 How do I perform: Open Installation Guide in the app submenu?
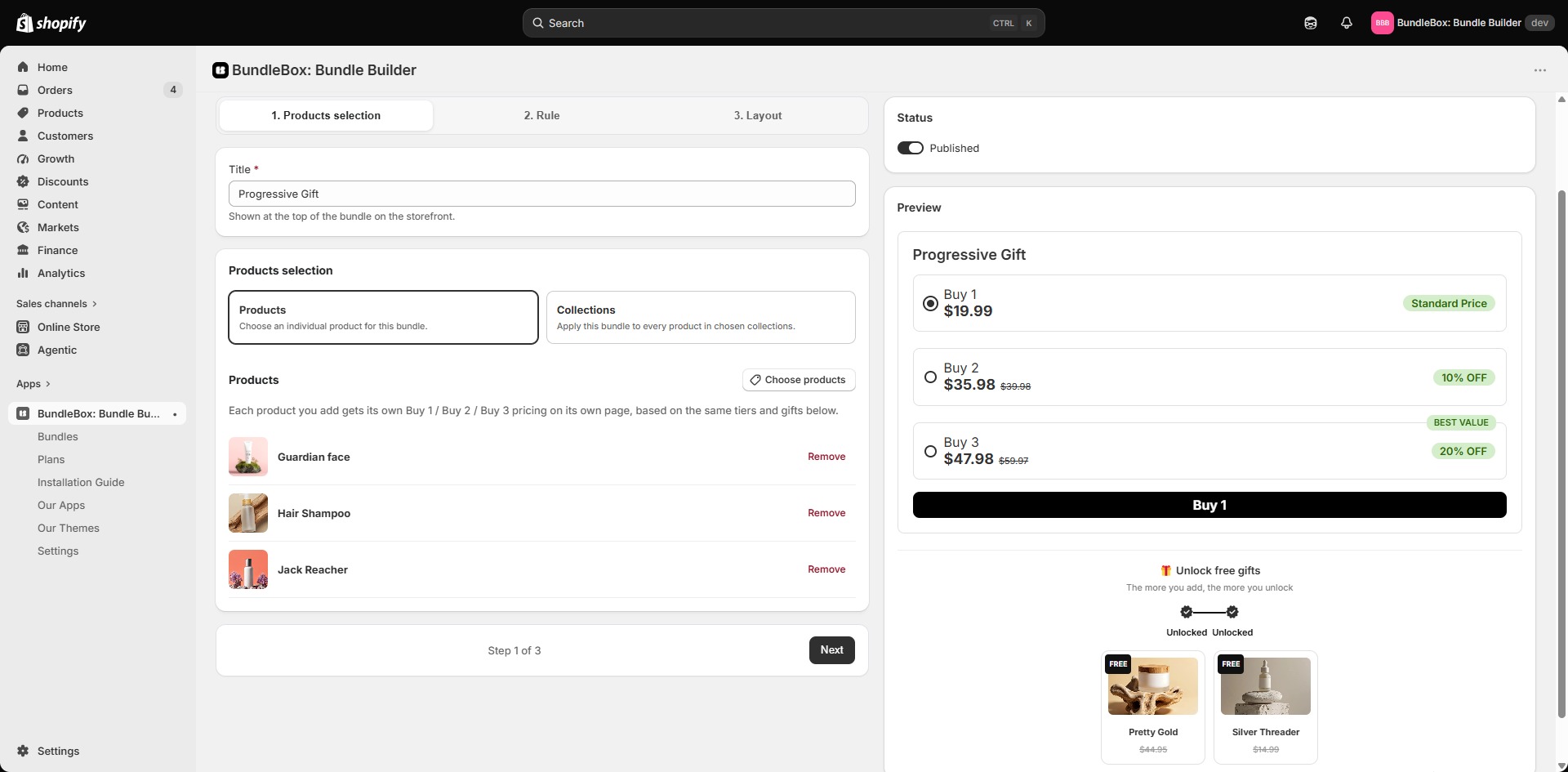tap(81, 483)
